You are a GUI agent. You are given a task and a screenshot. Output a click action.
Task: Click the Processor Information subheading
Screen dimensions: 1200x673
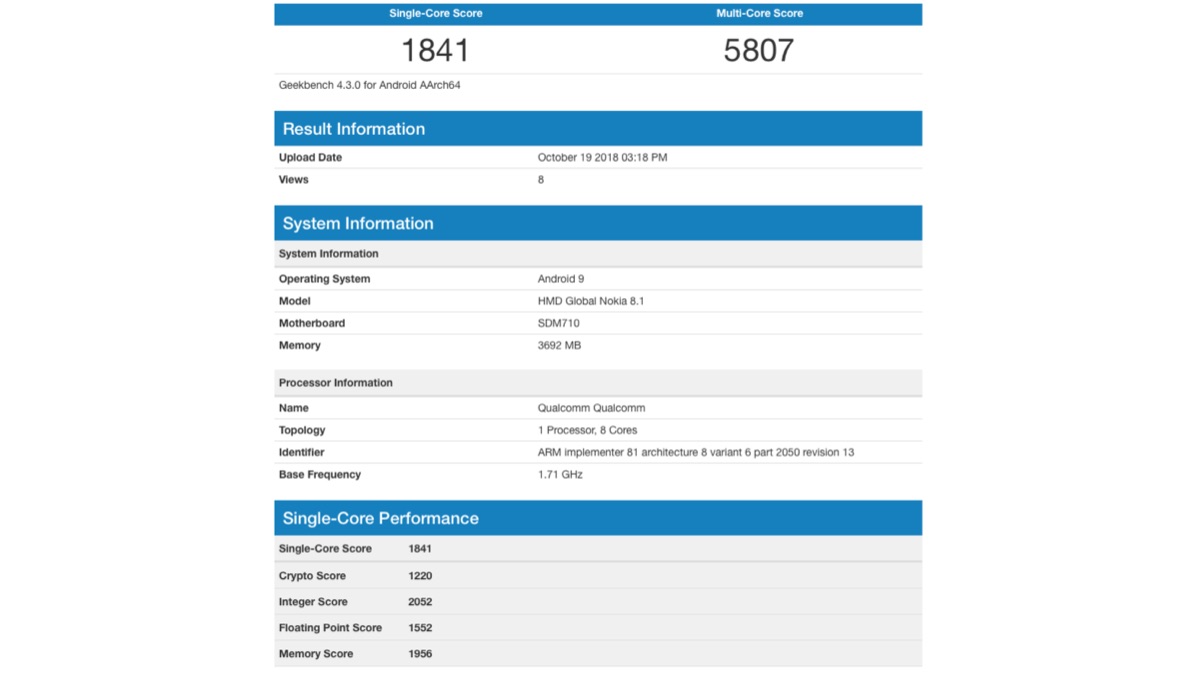335,383
